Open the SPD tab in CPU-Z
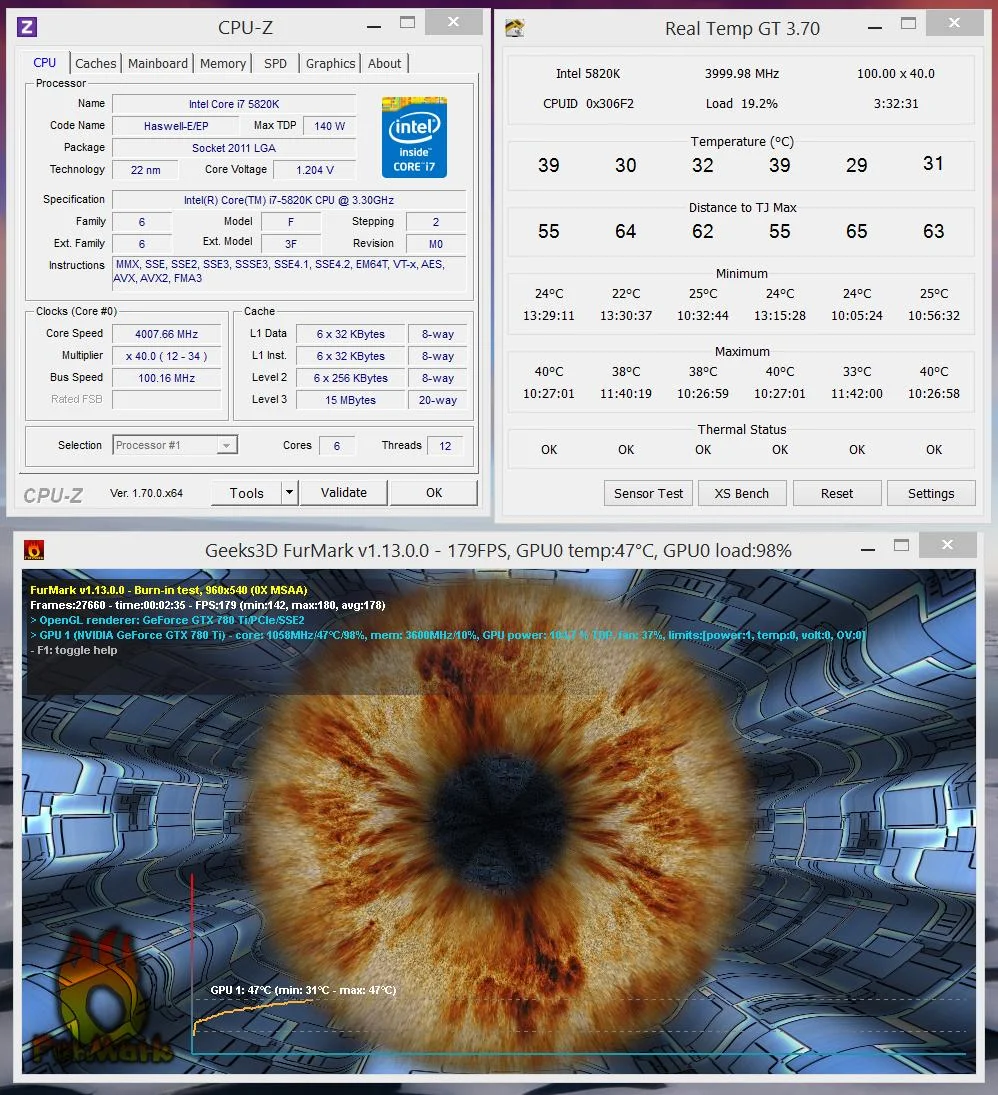The image size is (998, 1095). tap(275, 64)
